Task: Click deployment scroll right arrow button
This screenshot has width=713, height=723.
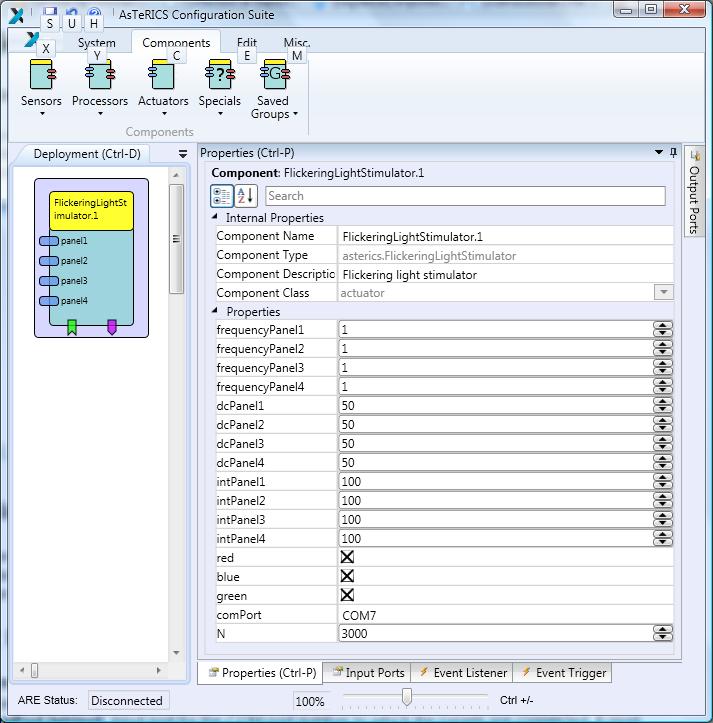Action: 159,670
